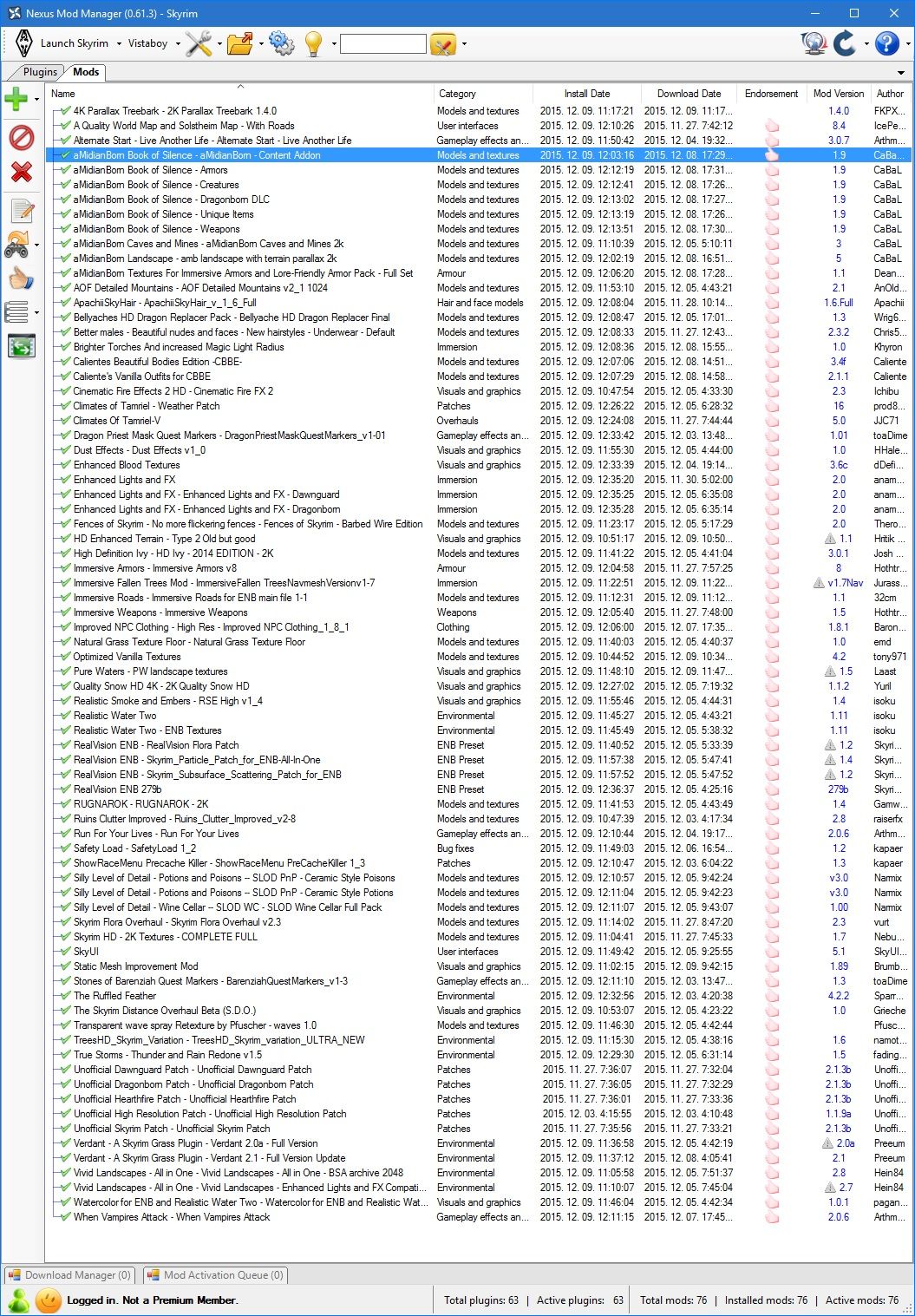Screen dimensions: 915x1316
Task: Click the red circle Deactivate Mod icon
Action: [21, 137]
